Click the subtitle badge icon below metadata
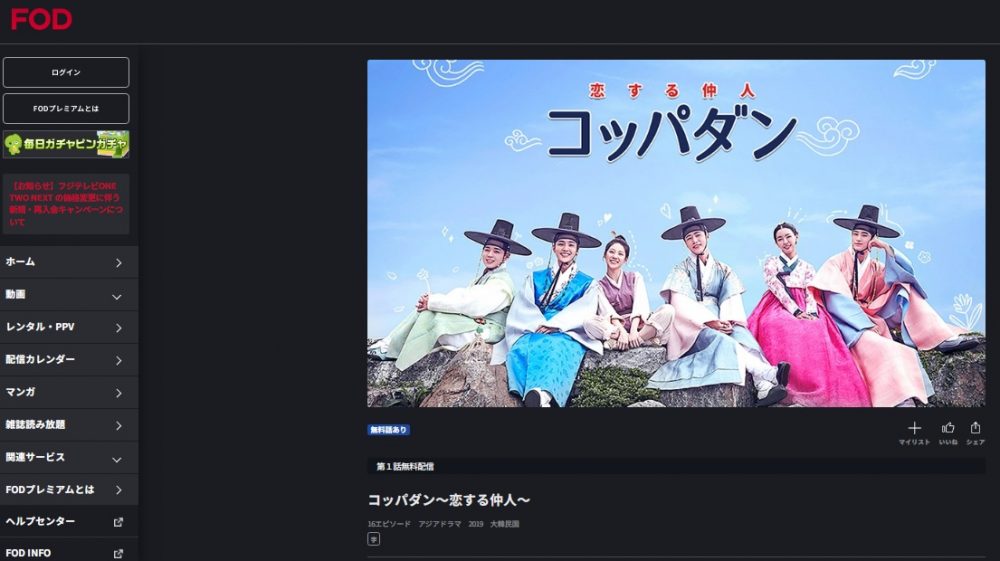 374,539
